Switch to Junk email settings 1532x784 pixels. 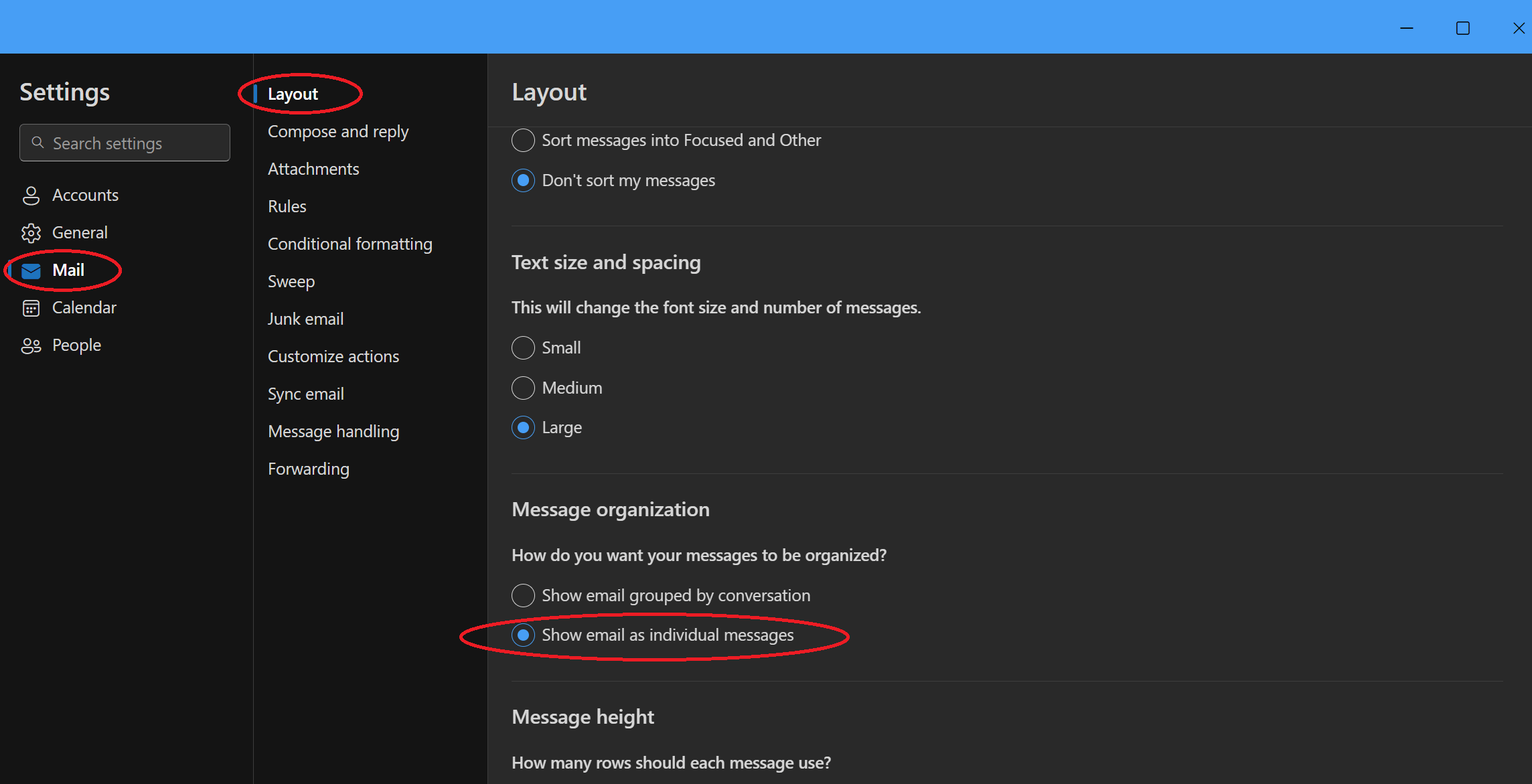click(x=305, y=319)
